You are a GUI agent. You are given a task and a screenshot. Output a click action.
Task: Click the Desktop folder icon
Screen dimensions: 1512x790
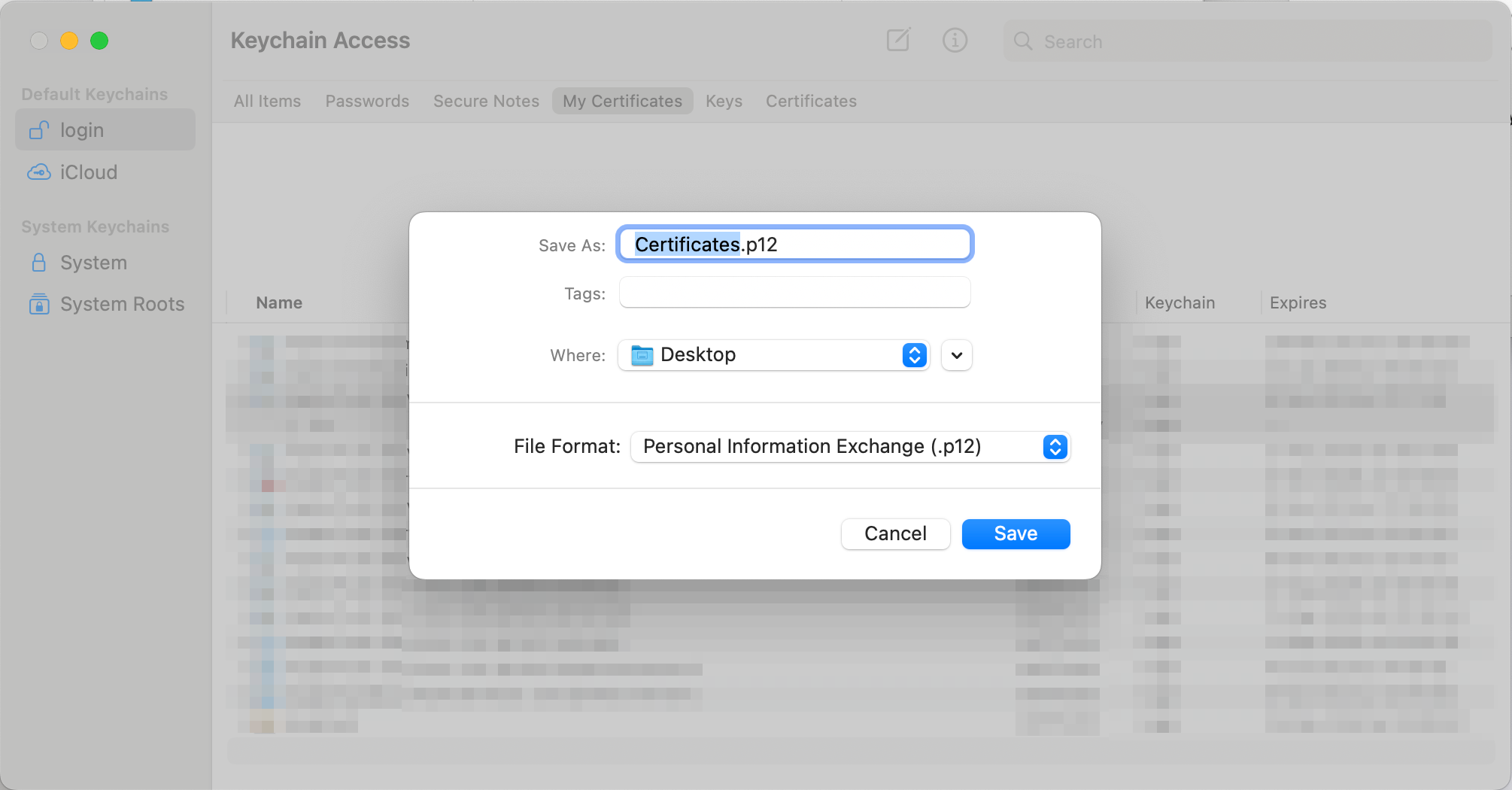click(x=642, y=355)
